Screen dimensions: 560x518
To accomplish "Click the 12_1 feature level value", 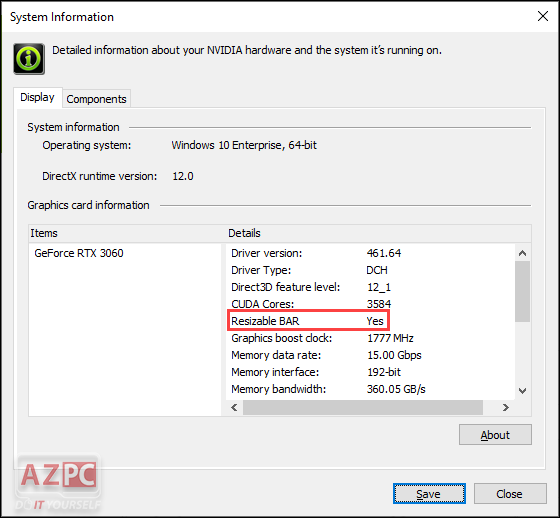I will point(379,287).
